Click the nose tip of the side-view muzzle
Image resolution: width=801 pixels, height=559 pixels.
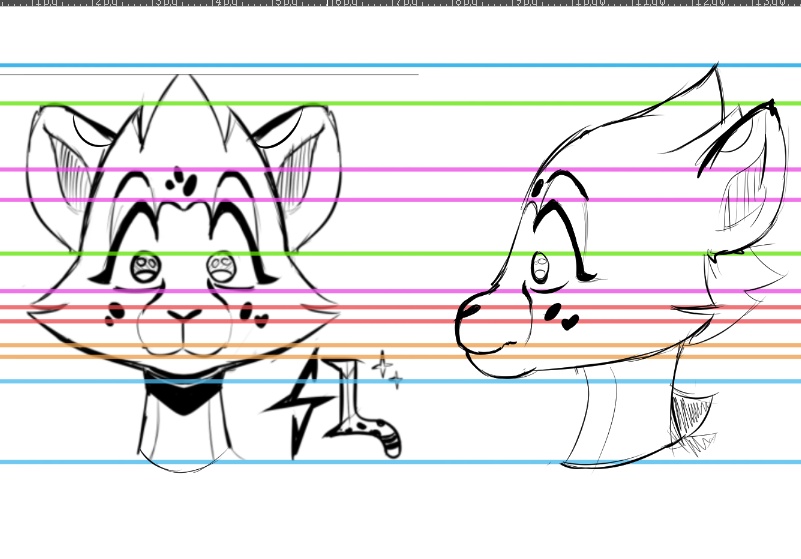point(466,312)
